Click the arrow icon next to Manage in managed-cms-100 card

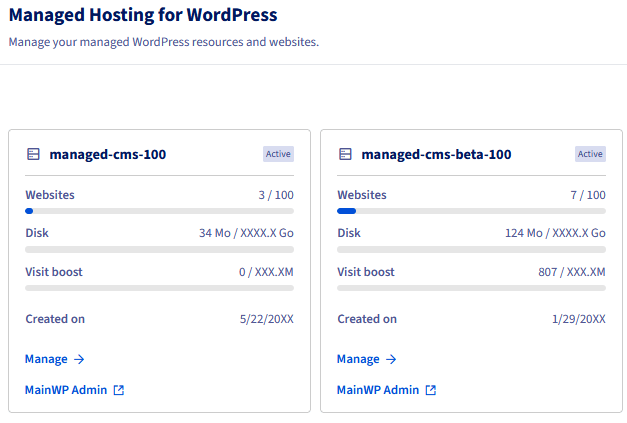point(79,359)
